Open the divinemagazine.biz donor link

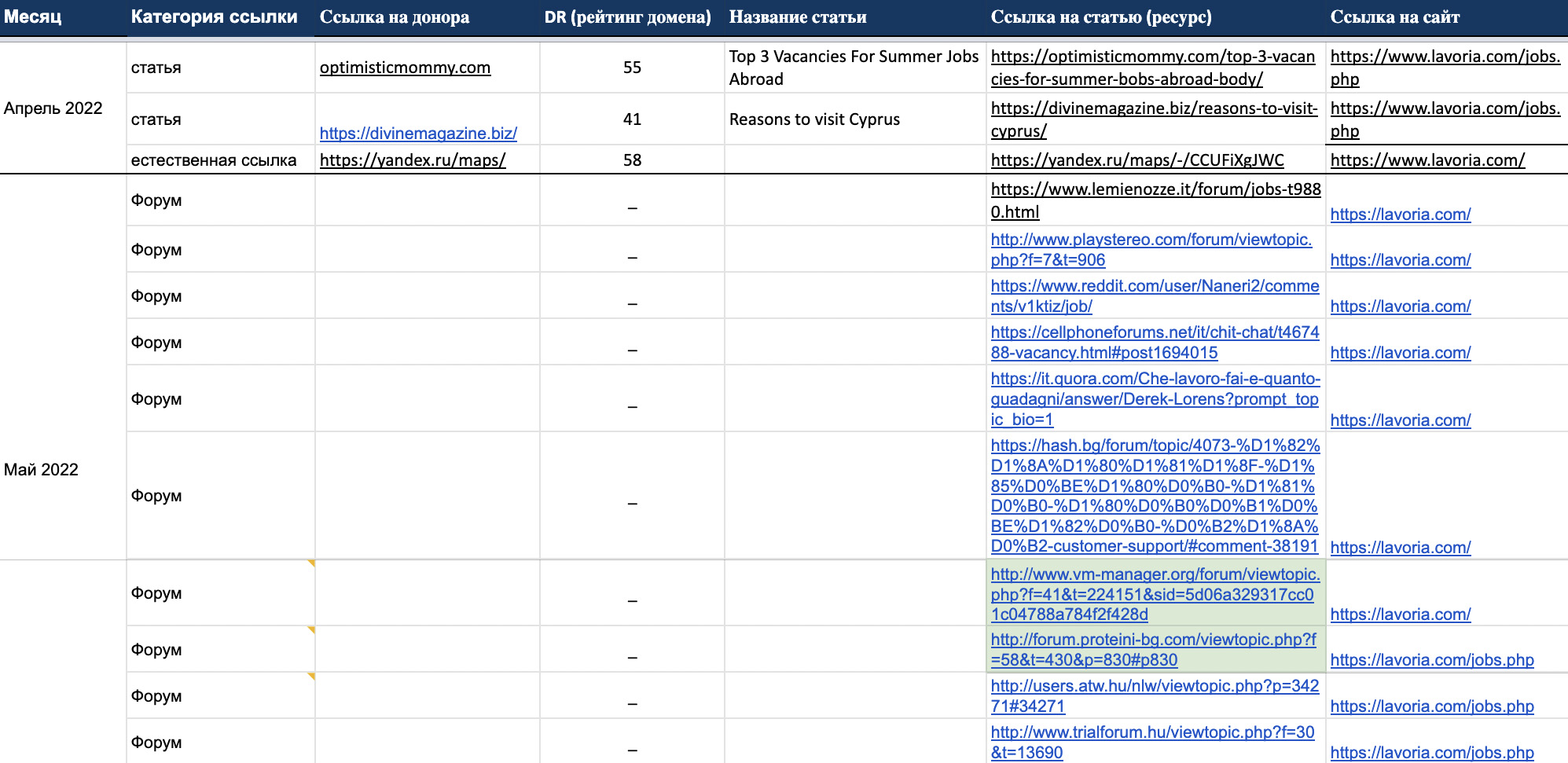[x=418, y=134]
